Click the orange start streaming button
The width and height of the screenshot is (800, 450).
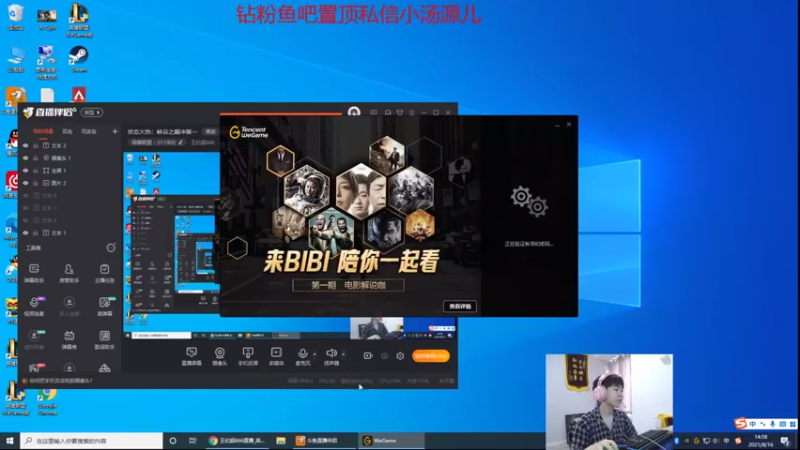click(431, 356)
